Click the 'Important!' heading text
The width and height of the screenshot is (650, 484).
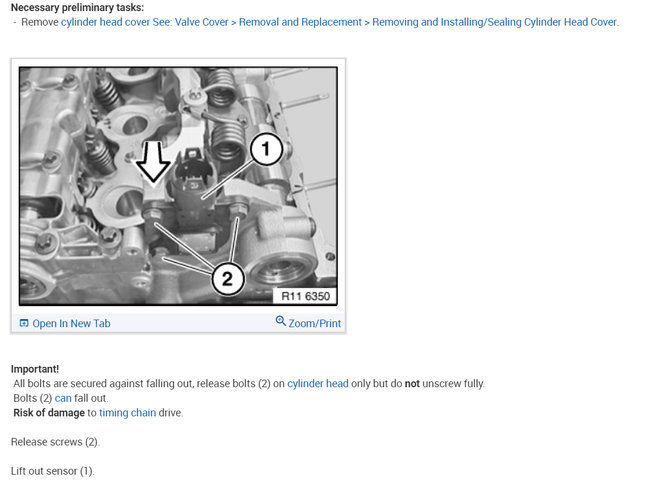[35, 369]
